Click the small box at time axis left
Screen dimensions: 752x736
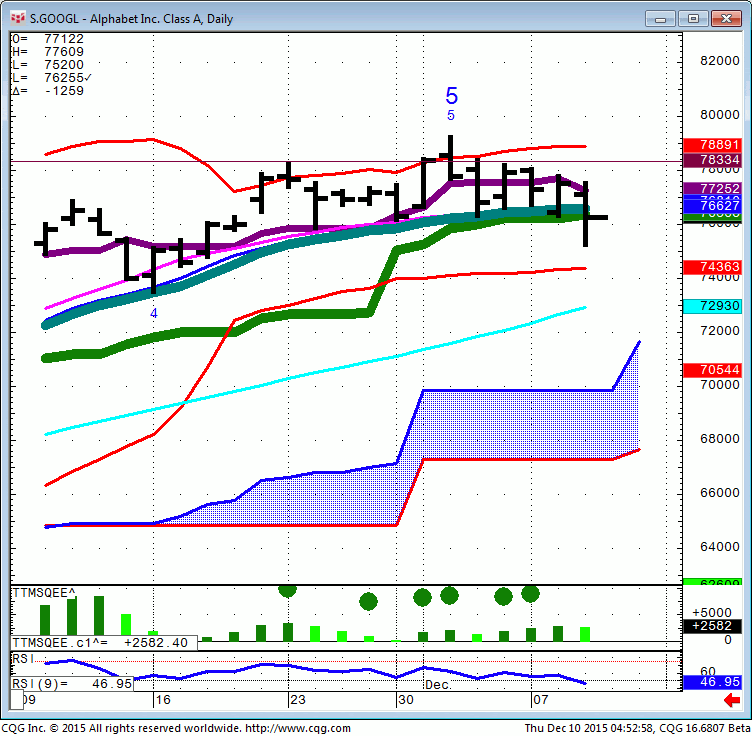(17, 700)
